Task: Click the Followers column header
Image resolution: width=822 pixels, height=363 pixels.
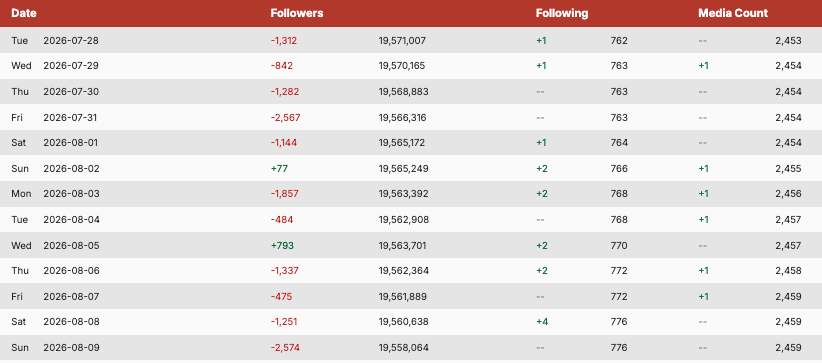Action: pyautogui.click(x=297, y=14)
